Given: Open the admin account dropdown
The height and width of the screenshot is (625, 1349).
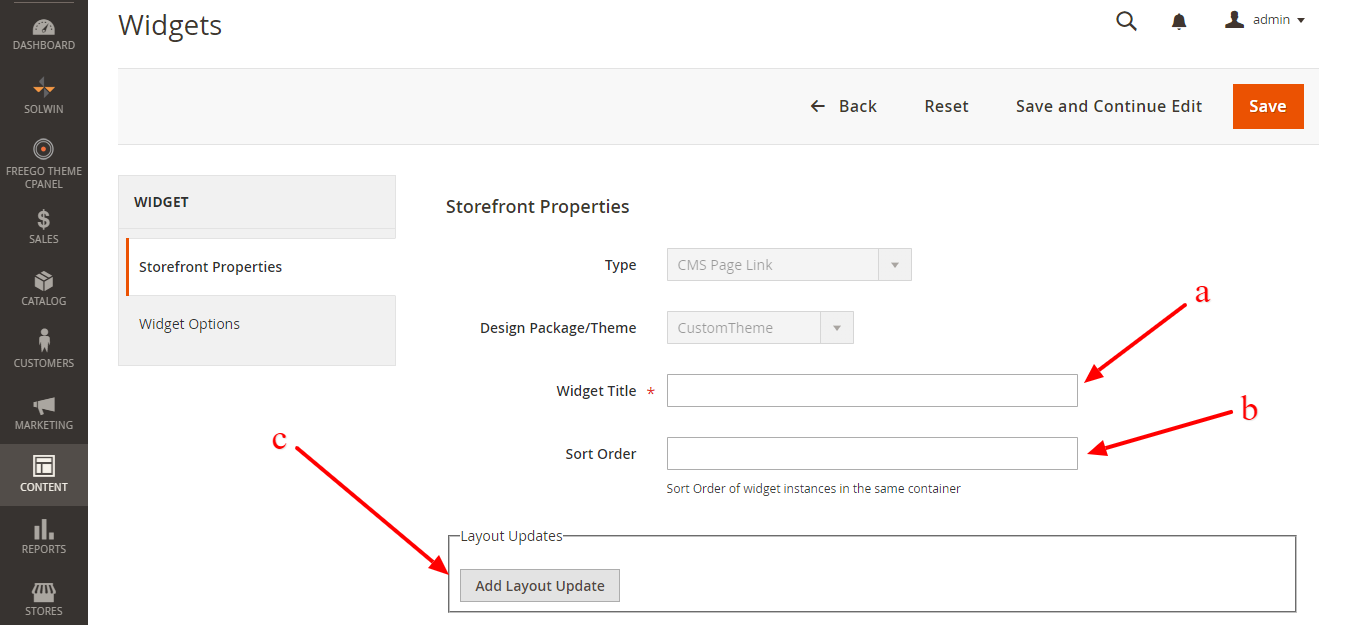Looking at the screenshot, I should tap(1265, 20).
